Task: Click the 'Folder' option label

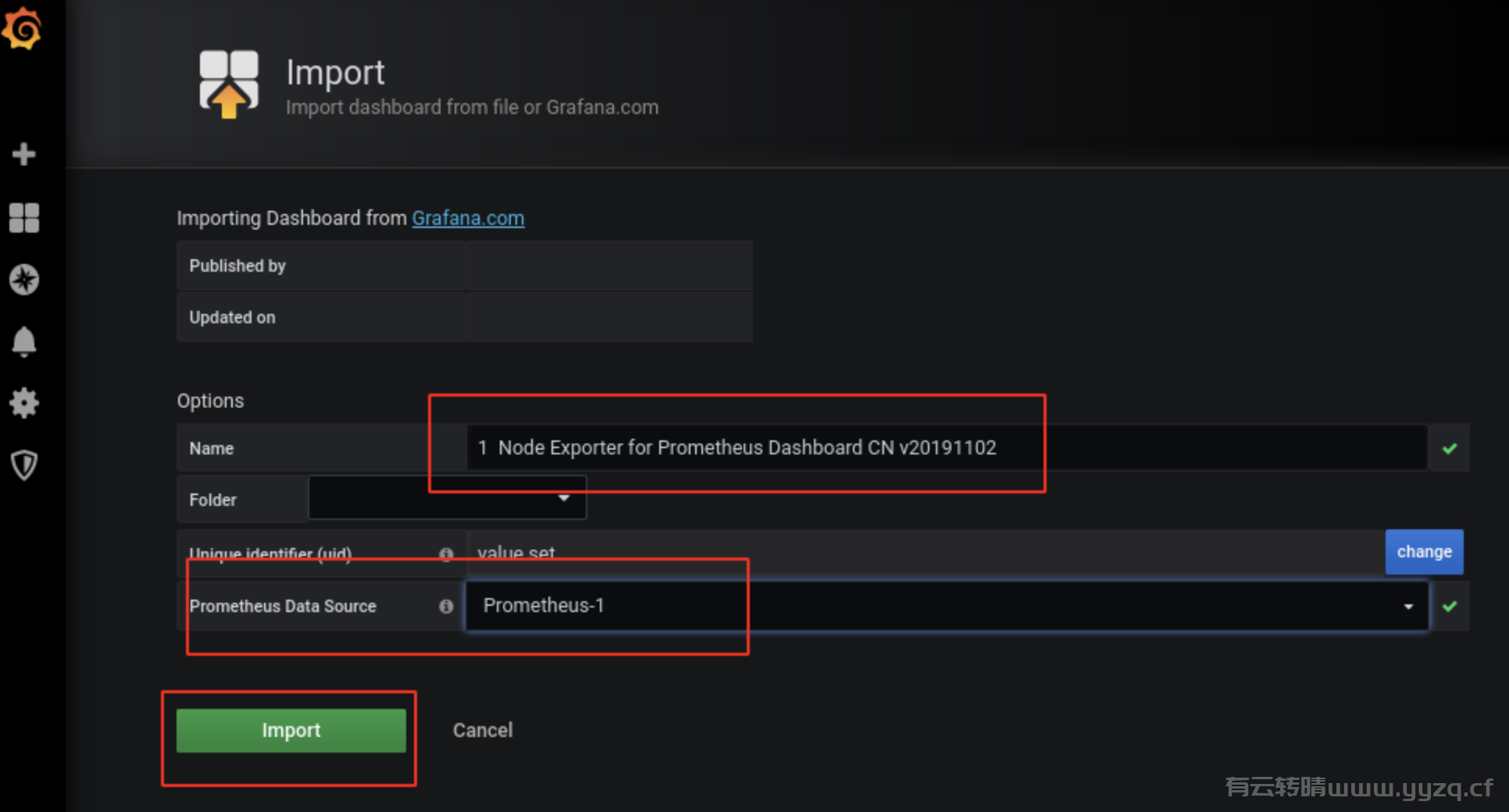Action: pyautogui.click(x=212, y=500)
